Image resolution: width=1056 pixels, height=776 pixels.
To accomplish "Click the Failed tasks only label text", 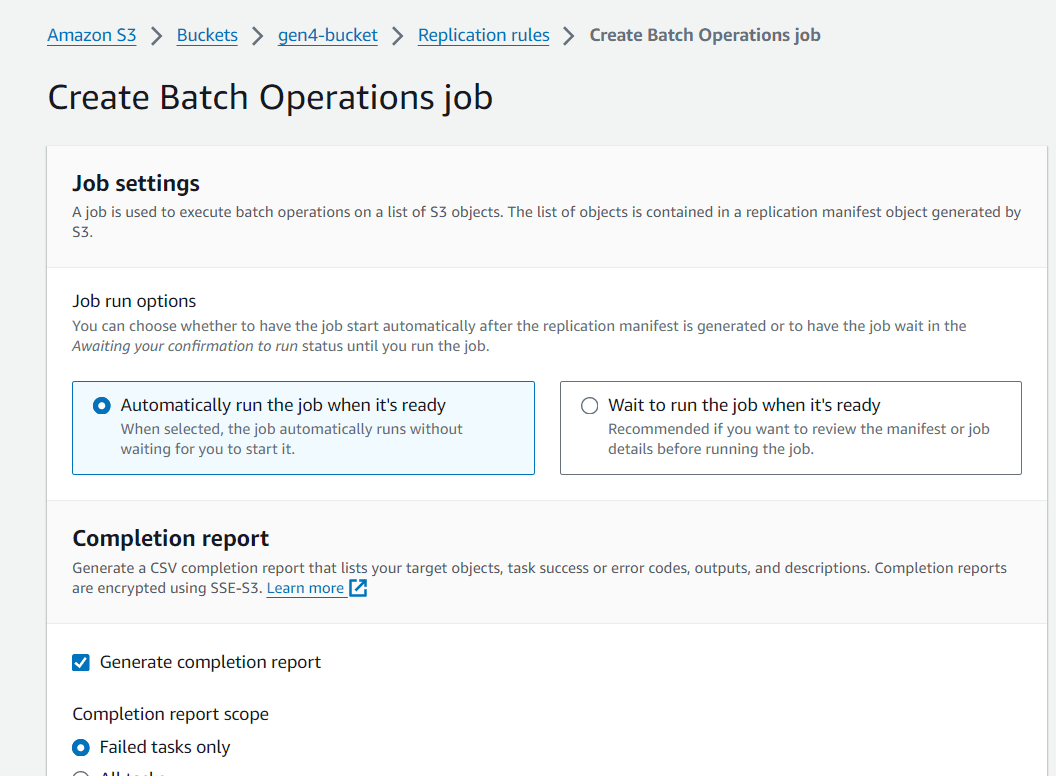I will click(165, 747).
